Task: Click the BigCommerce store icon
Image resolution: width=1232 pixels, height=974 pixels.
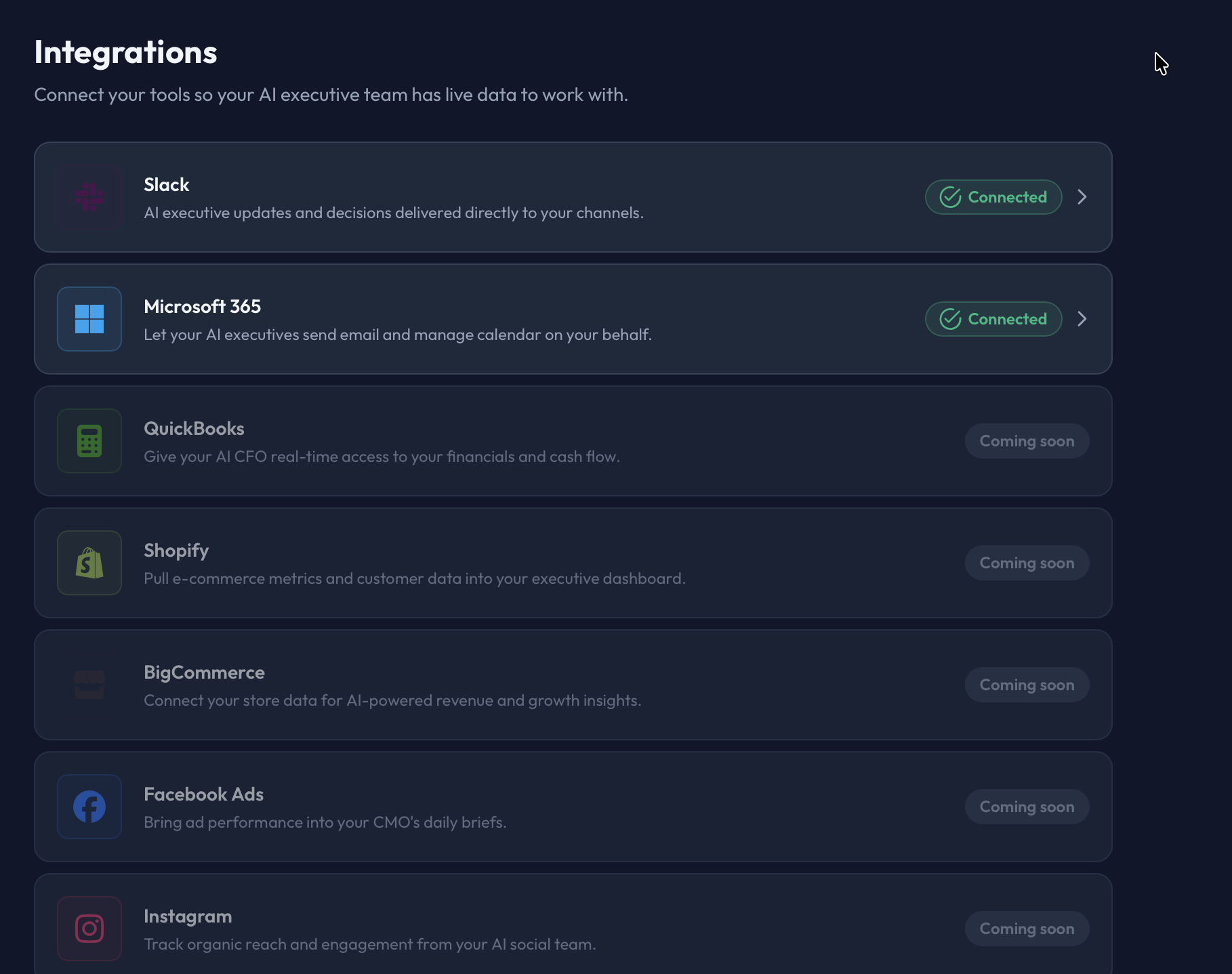Action: point(89,685)
